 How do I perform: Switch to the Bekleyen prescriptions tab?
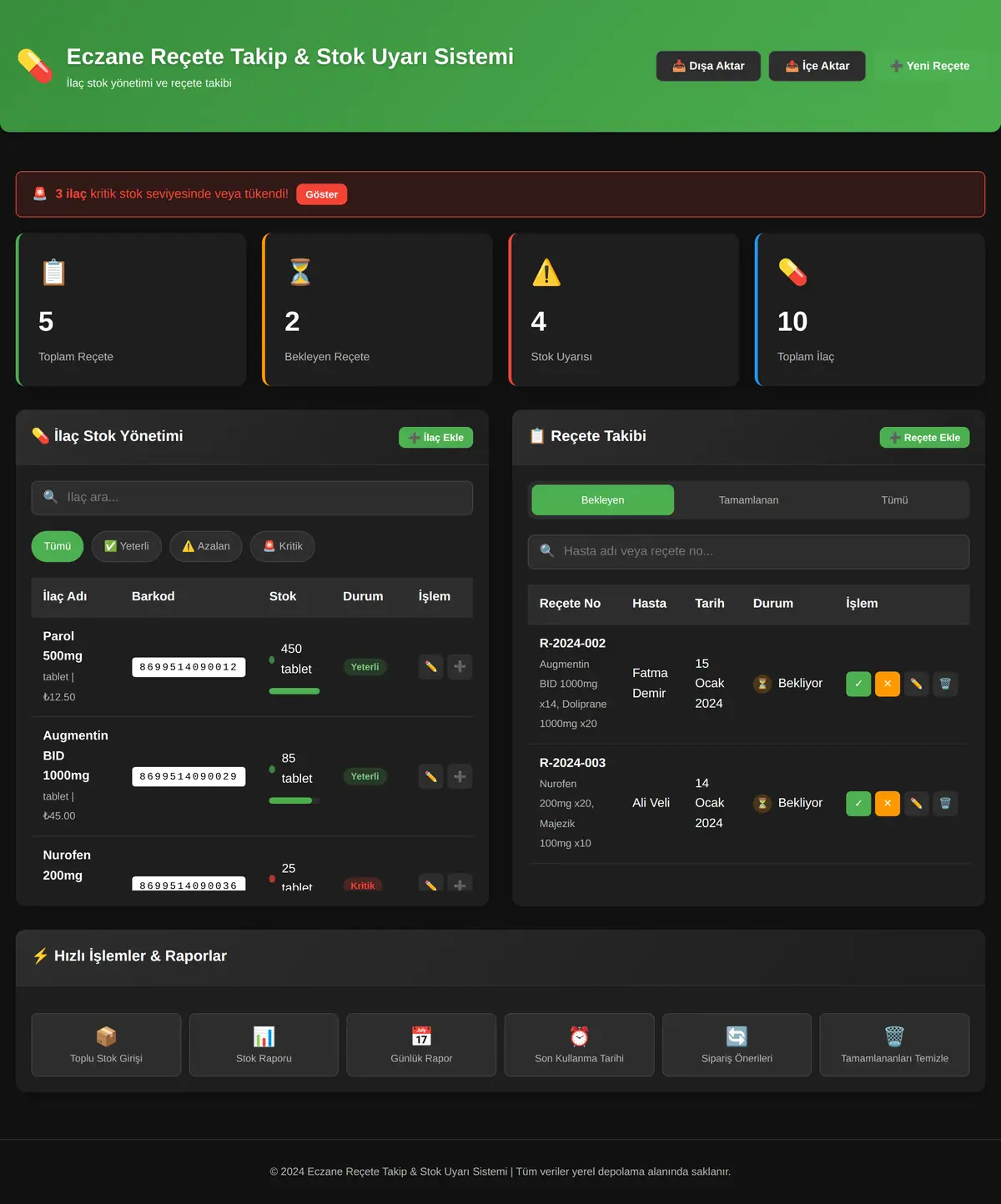pyautogui.click(x=602, y=500)
